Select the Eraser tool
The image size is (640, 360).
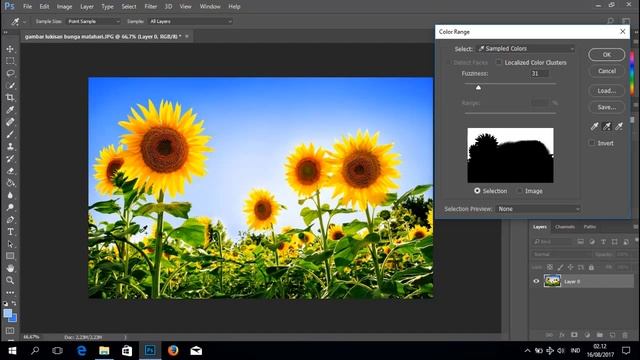pyautogui.click(x=10, y=171)
